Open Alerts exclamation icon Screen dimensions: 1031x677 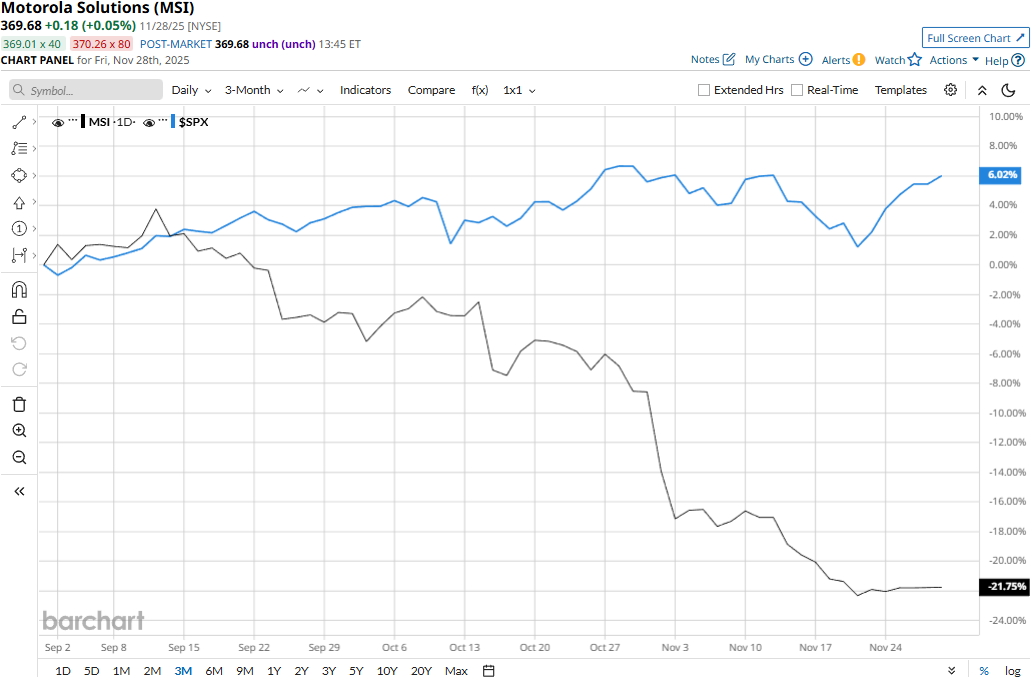[x=859, y=60]
